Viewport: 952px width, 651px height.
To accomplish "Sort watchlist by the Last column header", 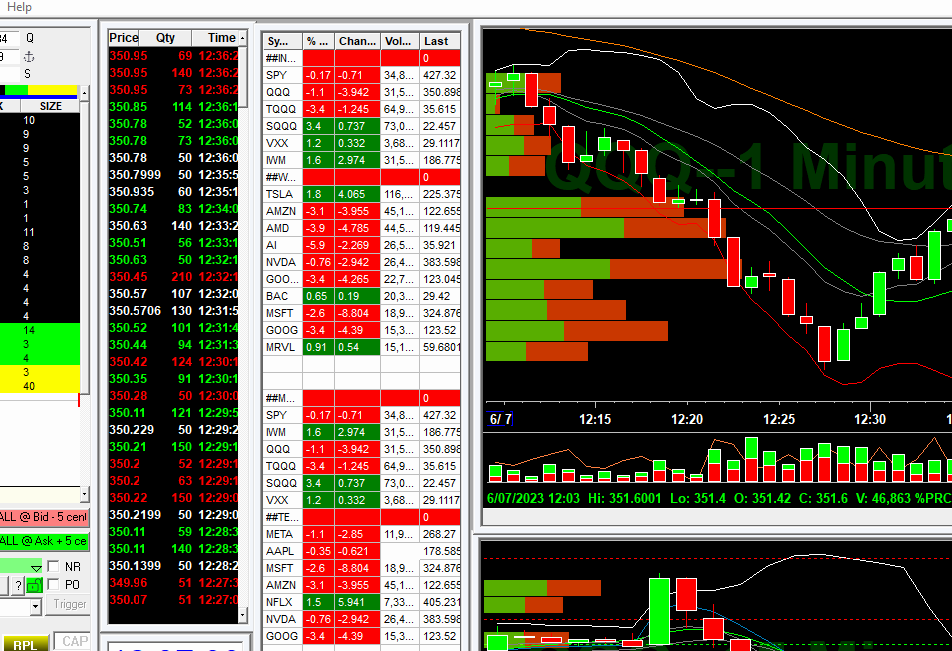I will point(440,41).
